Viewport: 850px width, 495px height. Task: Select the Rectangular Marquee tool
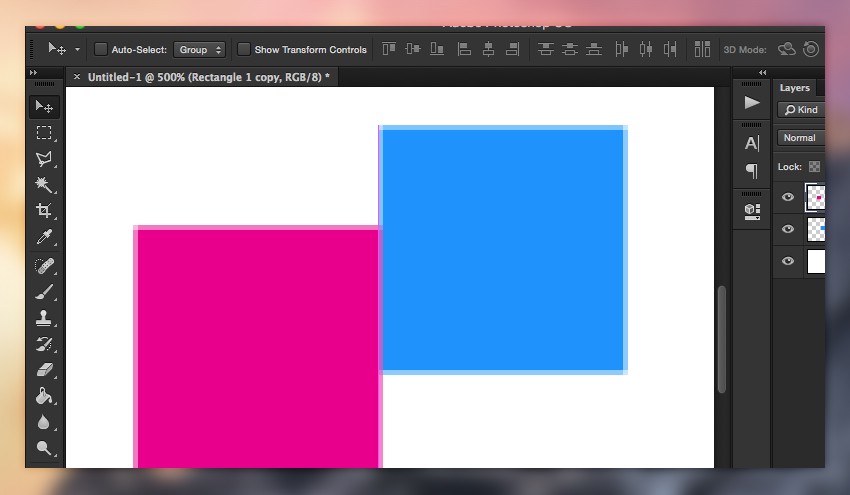(x=44, y=133)
